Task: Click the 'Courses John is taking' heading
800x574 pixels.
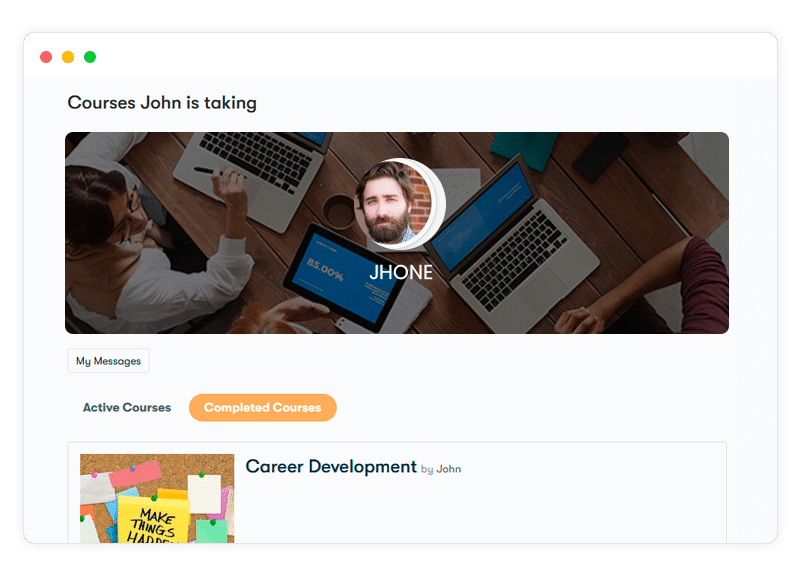Action: click(162, 103)
